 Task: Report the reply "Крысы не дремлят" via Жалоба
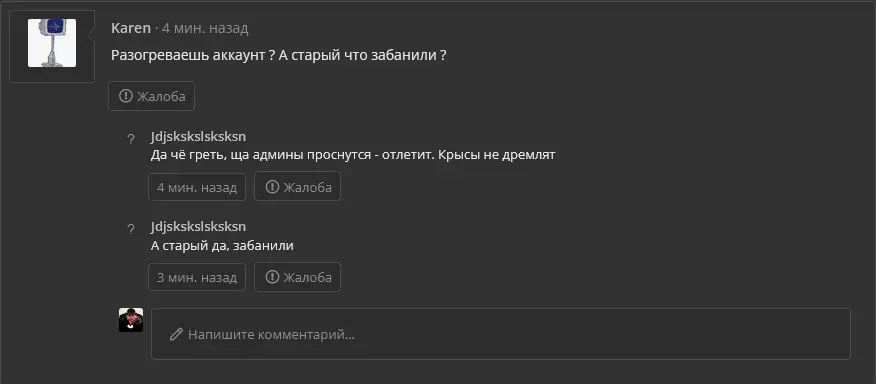tap(297, 187)
